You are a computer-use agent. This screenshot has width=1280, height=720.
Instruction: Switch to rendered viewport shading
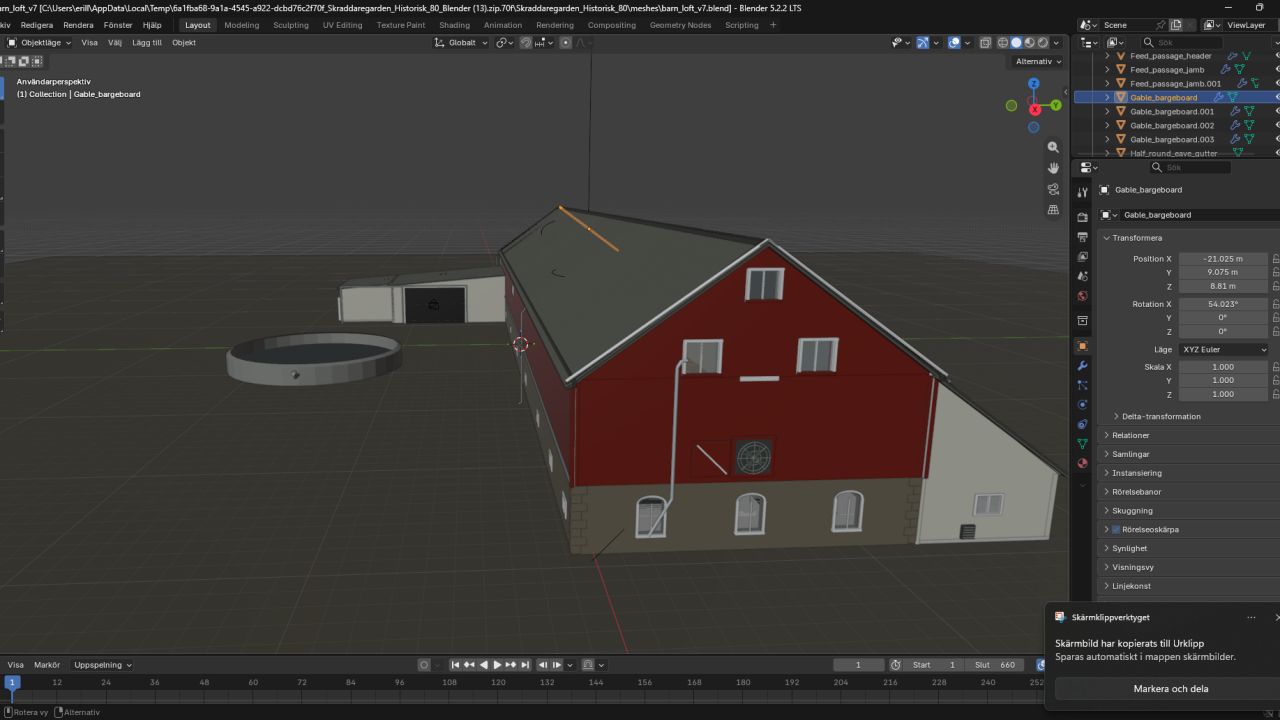1043,43
